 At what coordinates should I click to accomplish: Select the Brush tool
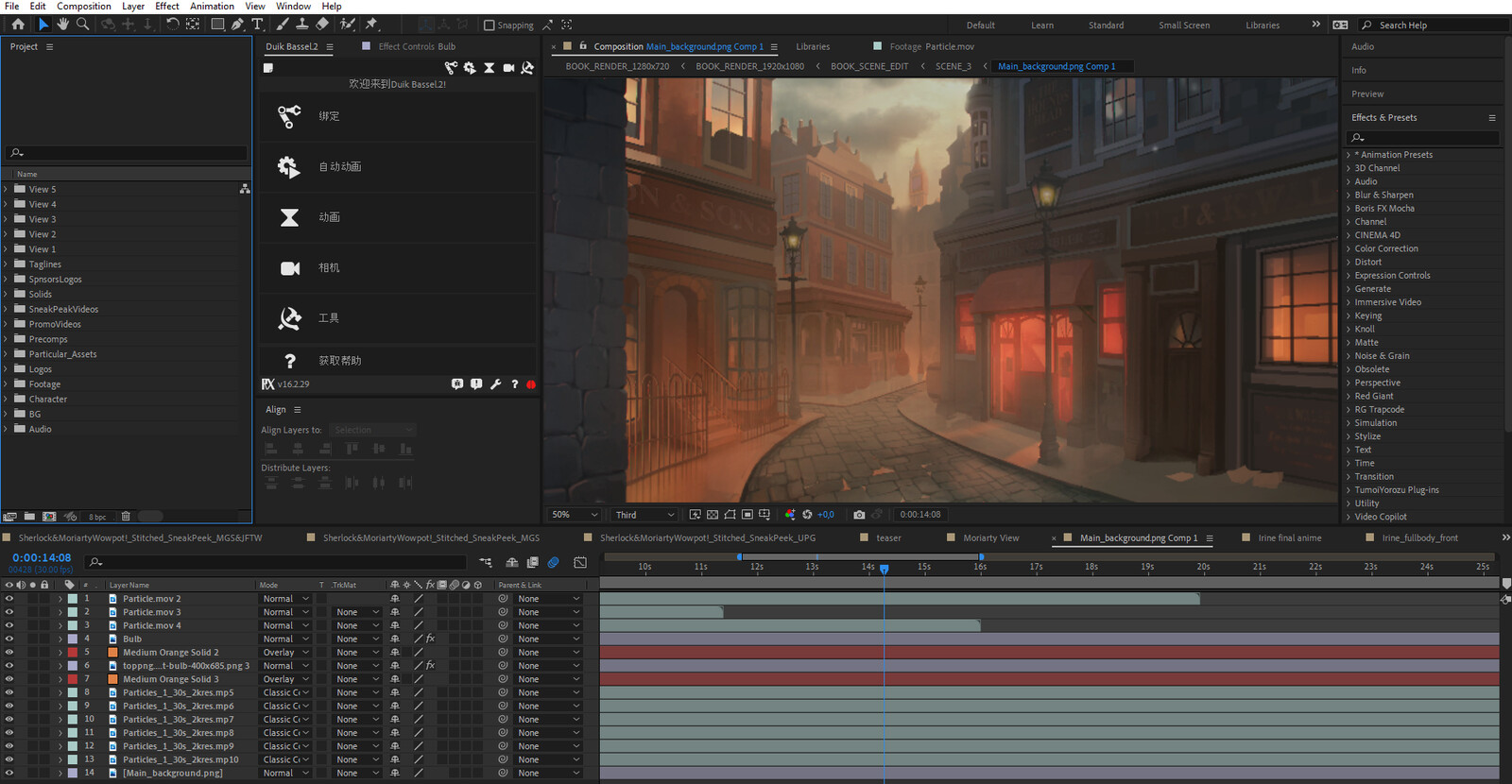pos(283,25)
